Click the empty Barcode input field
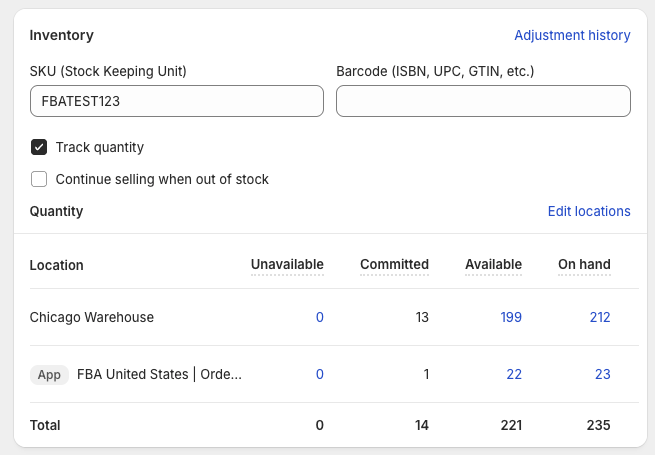 tap(483, 101)
